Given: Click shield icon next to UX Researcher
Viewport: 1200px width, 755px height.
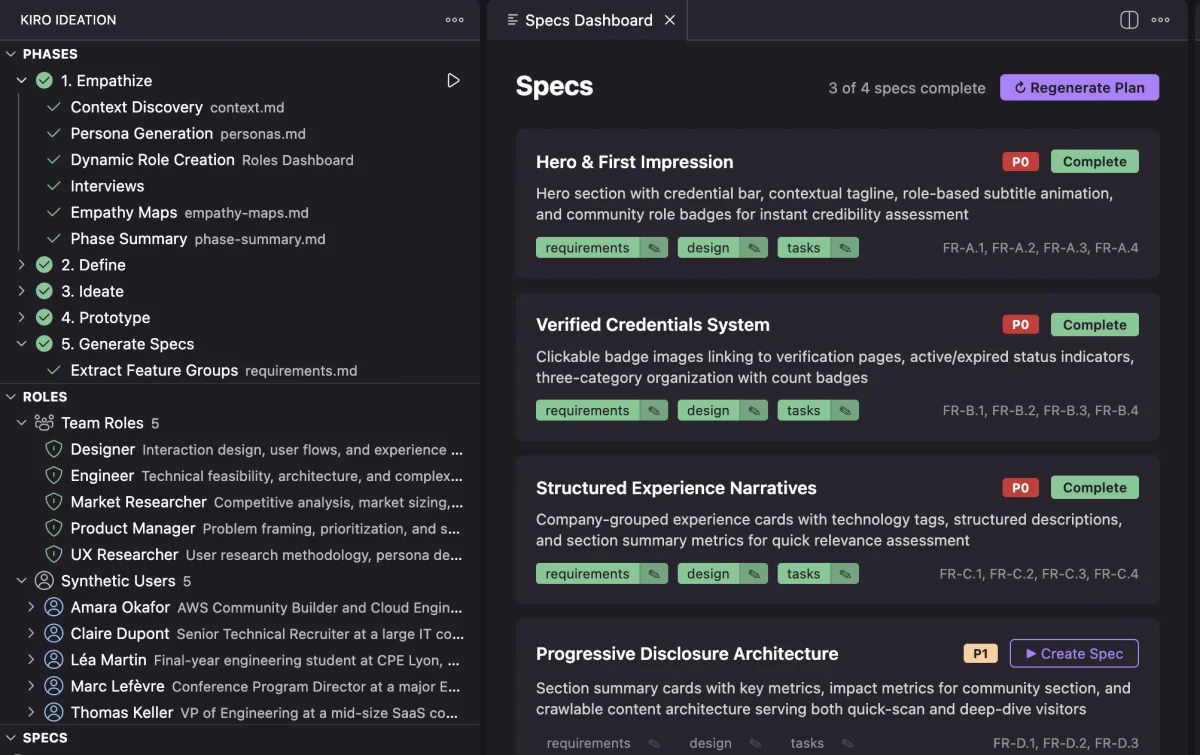Looking at the screenshot, I should tap(54, 554).
